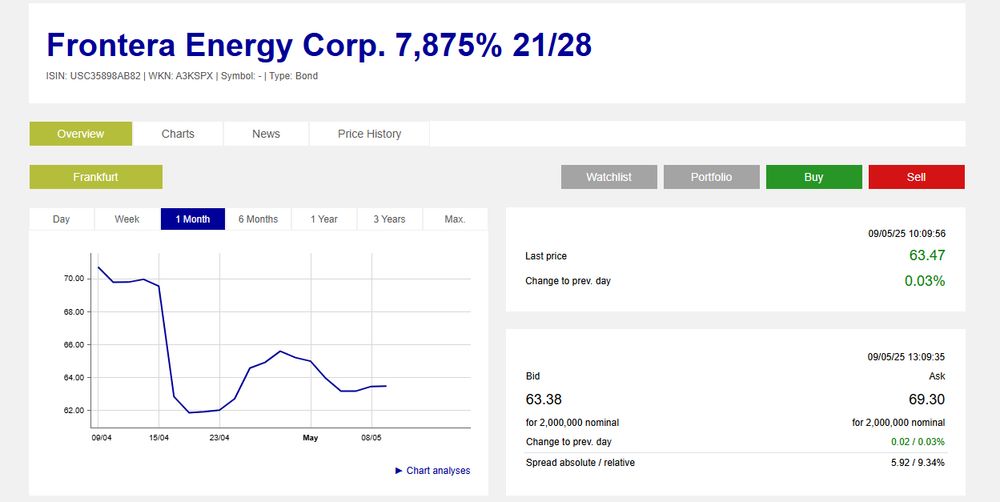The image size is (1000, 502).
Task: Click last price value 63.47
Action: coord(927,255)
